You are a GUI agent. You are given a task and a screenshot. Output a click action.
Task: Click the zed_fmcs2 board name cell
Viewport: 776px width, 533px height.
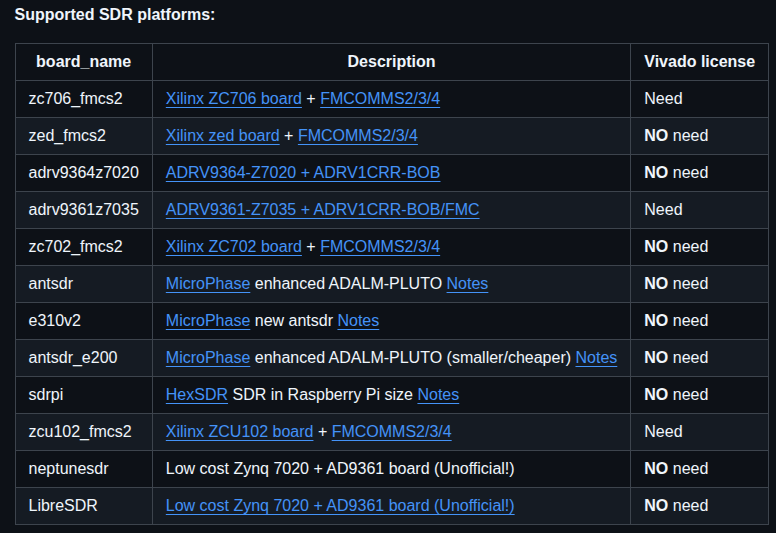pyautogui.click(x=84, y=136)
